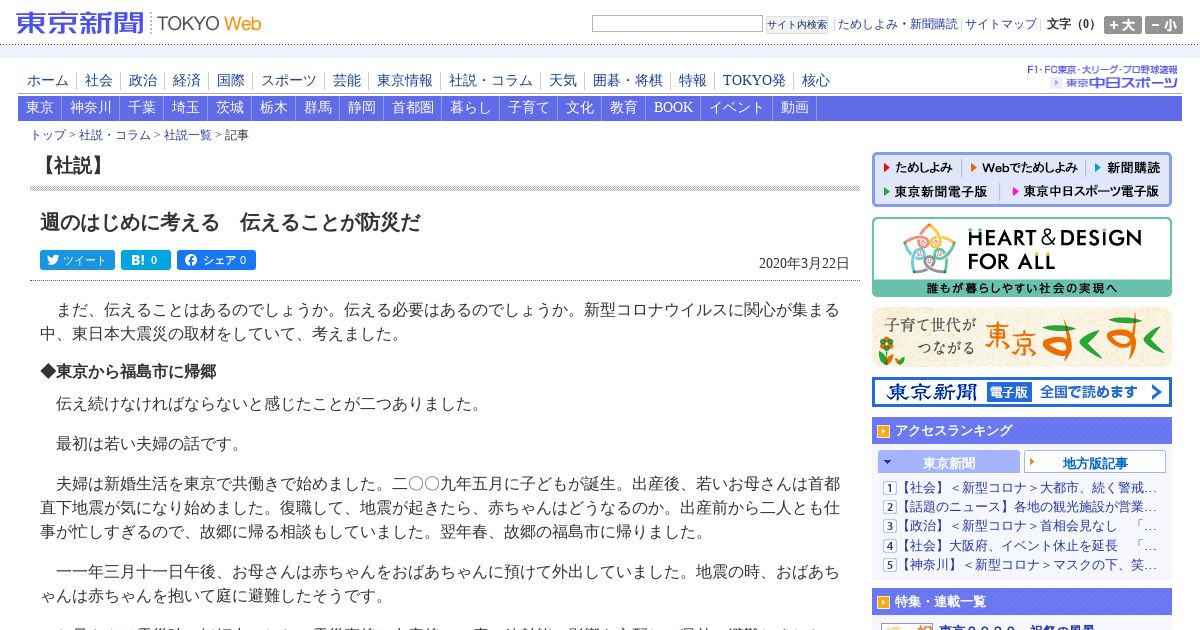Select 子育て in the blue nav bar

(x=529, y=108)
